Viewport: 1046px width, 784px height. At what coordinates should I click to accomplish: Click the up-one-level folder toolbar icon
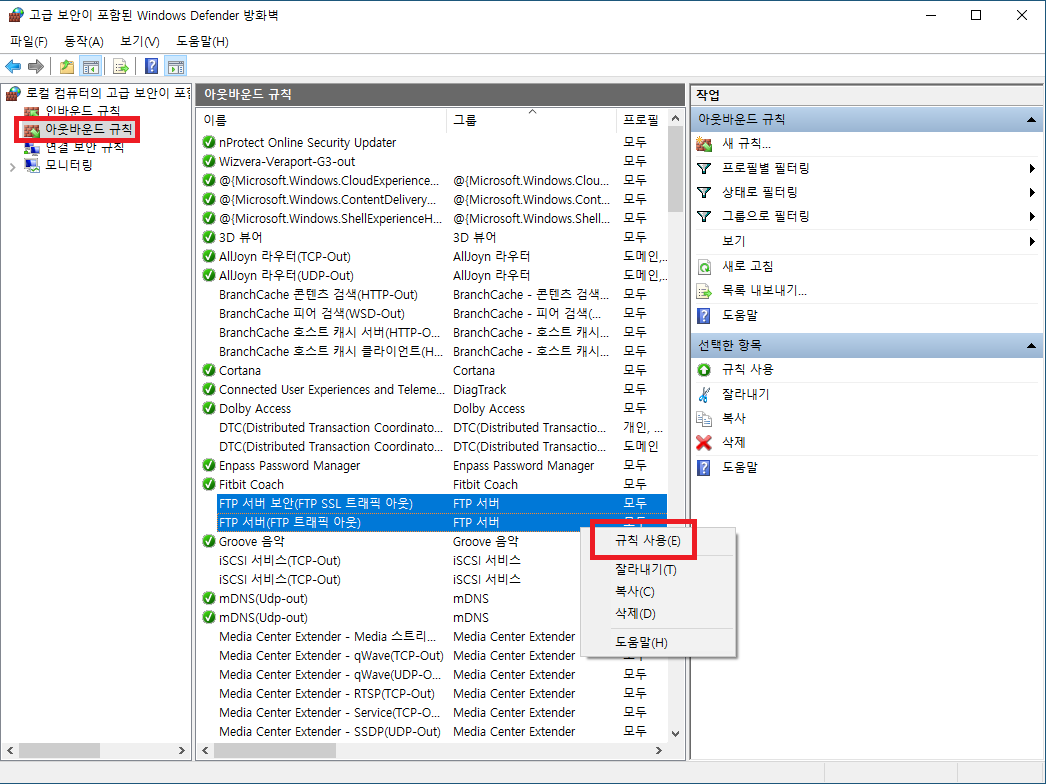pyautogui.click(x=67, y=66)
